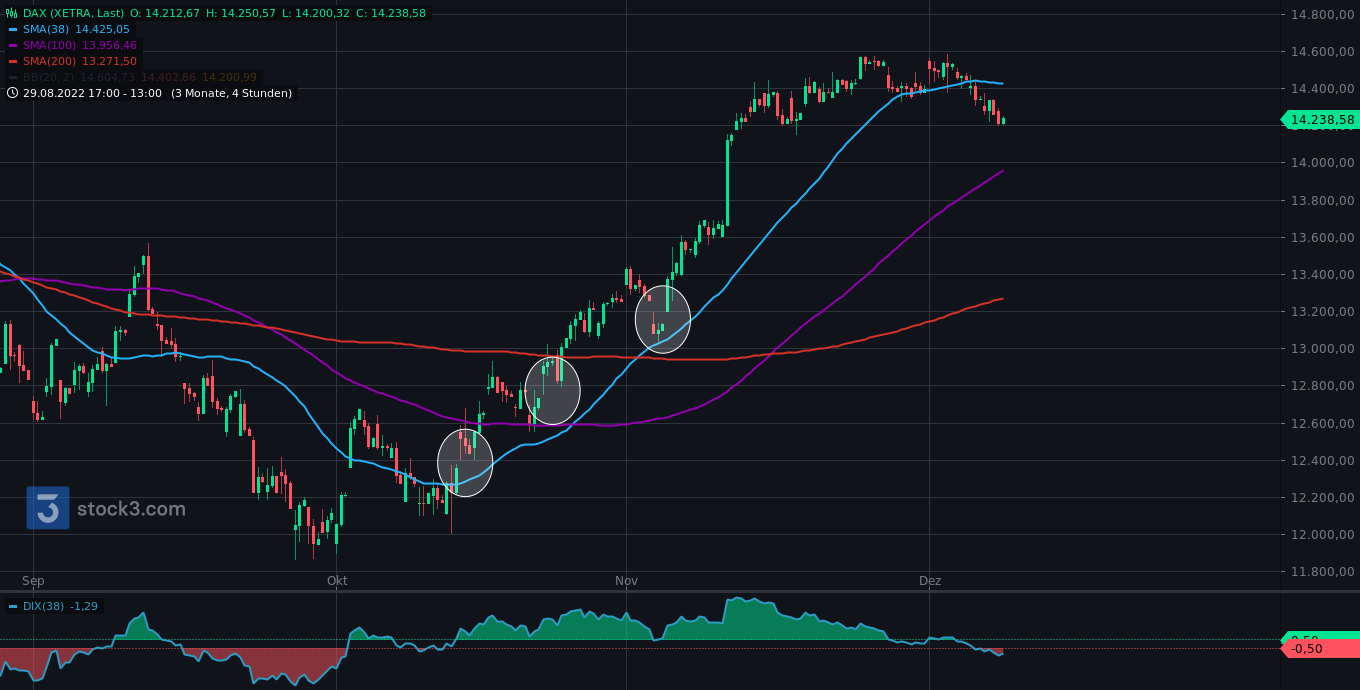The image size is (1360, 690).
Task: Select the Dez label on the time axis
Action: [x=931, y=580]
